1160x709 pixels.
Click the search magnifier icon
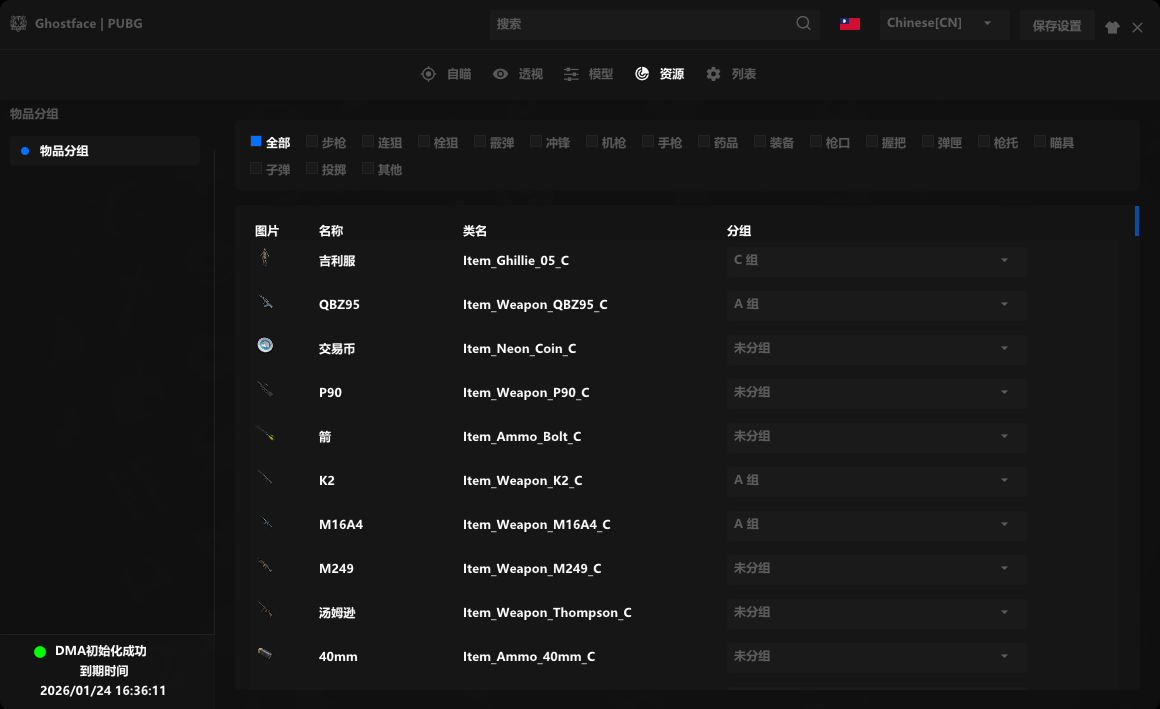pos(803,24)
